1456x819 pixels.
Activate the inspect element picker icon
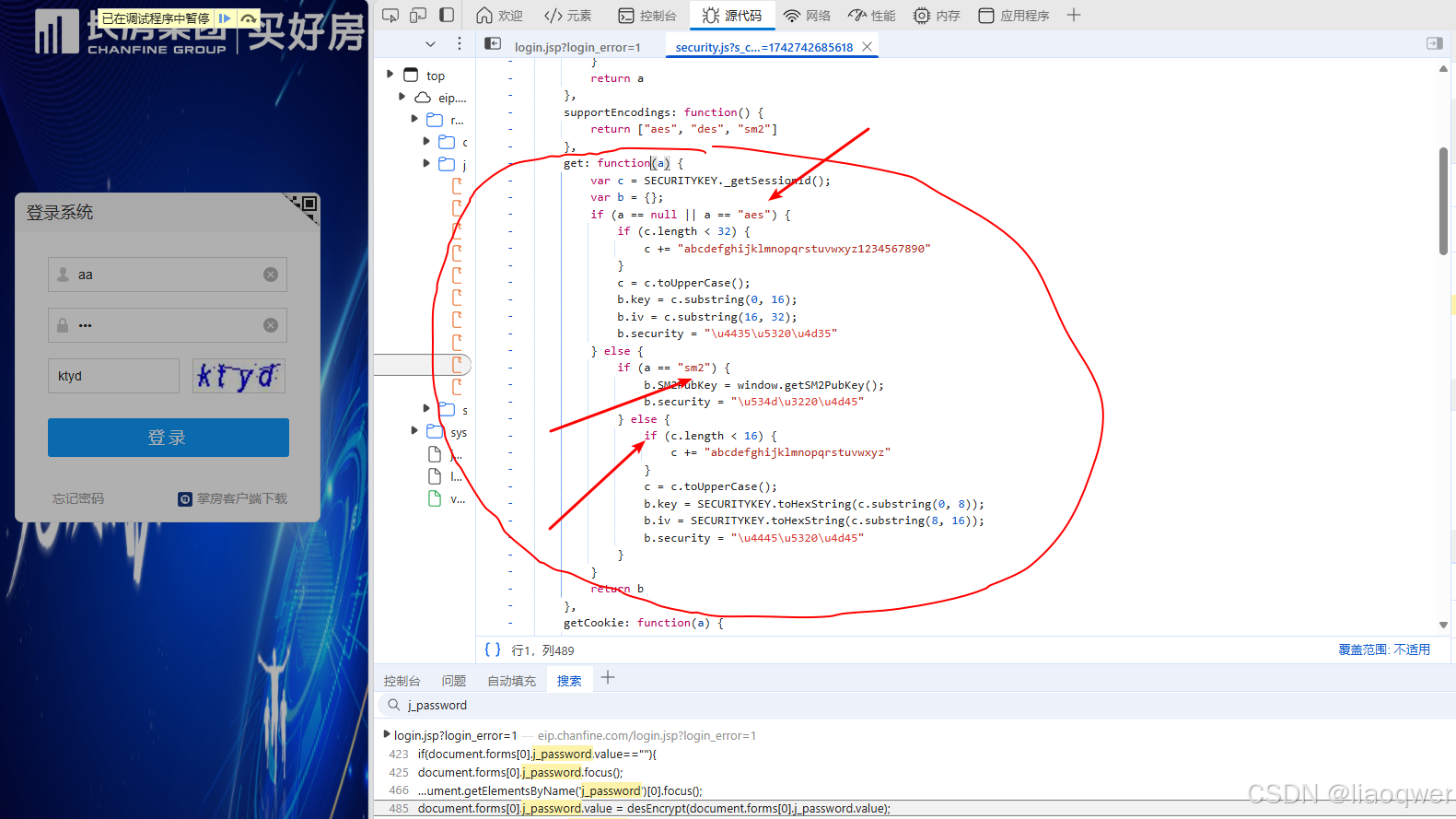(390, 16)
